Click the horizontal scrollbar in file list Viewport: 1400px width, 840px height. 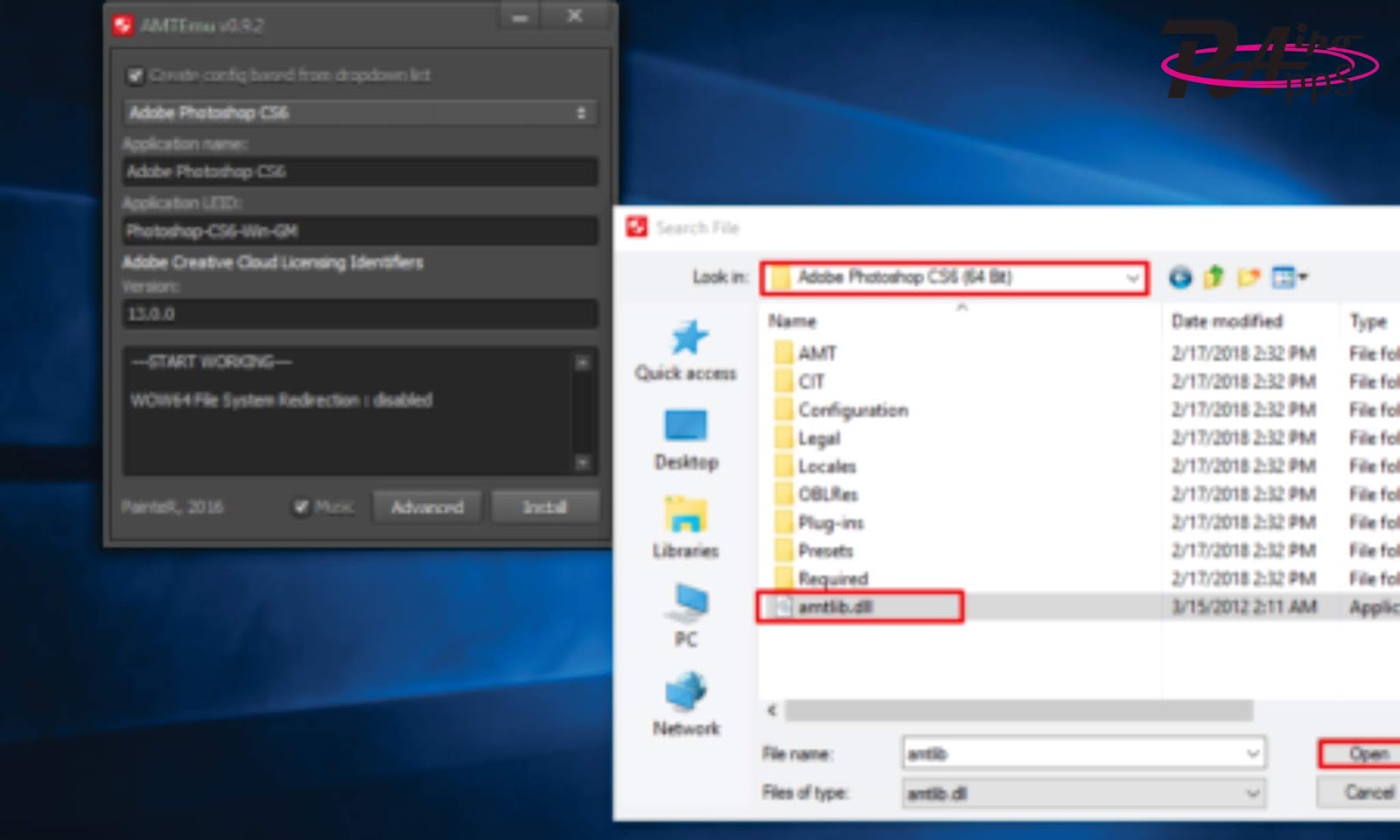point(1018,710)
